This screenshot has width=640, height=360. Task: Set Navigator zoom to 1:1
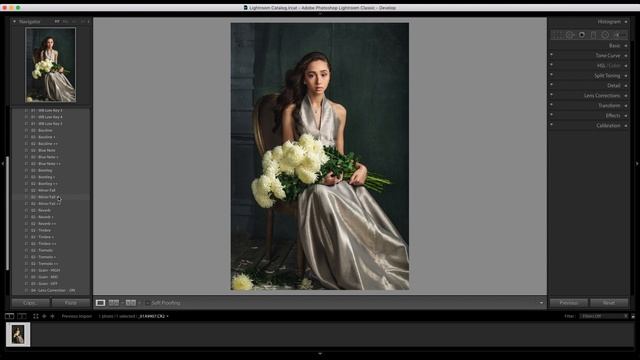pos(75,21)
